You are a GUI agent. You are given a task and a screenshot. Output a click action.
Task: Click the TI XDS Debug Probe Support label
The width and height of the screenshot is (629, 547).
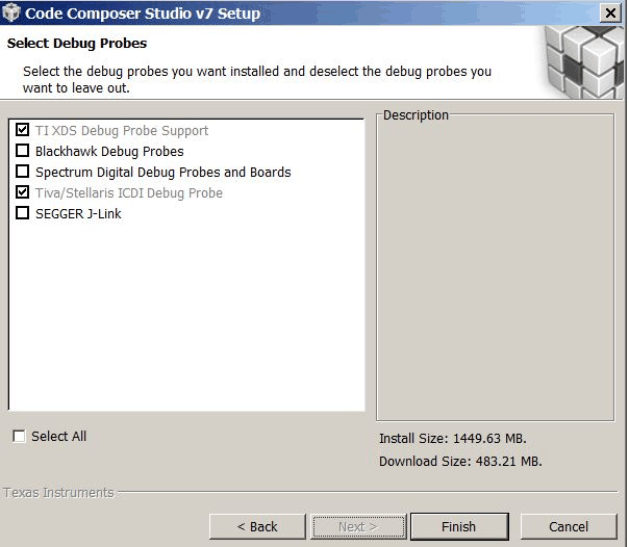122,131
